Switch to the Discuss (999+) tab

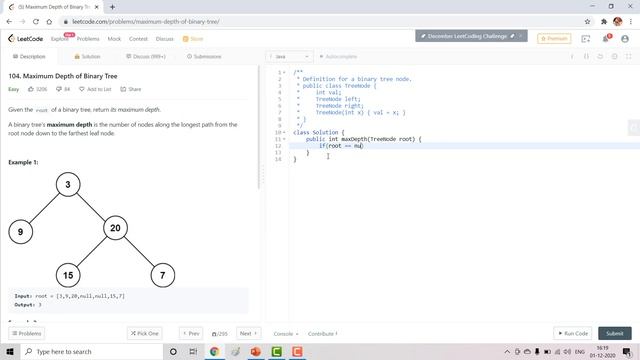tap(146, 56)
